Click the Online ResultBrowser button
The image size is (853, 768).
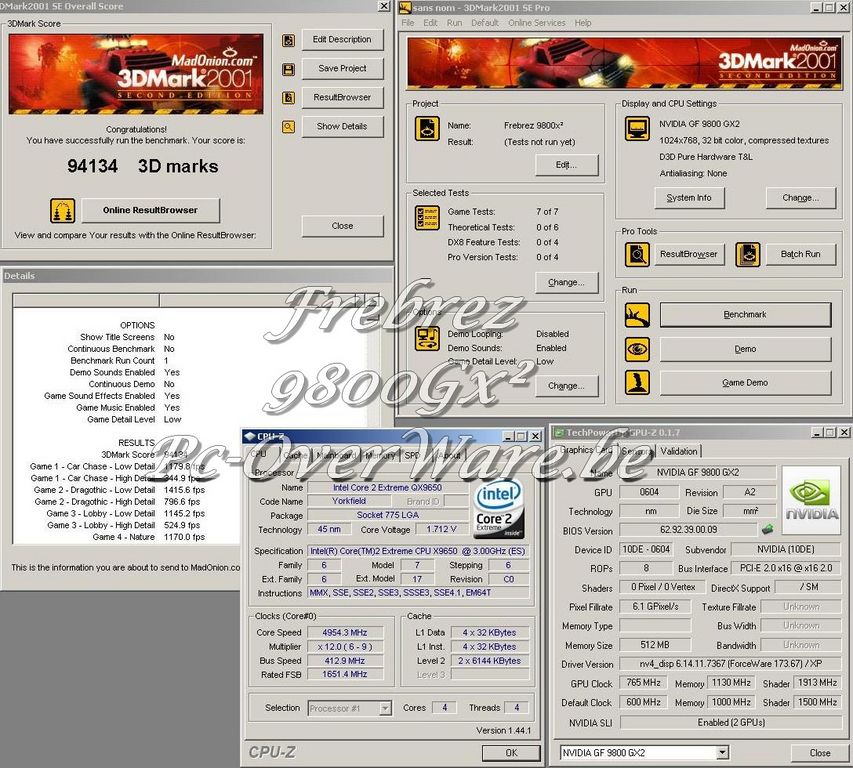(151, 210)
